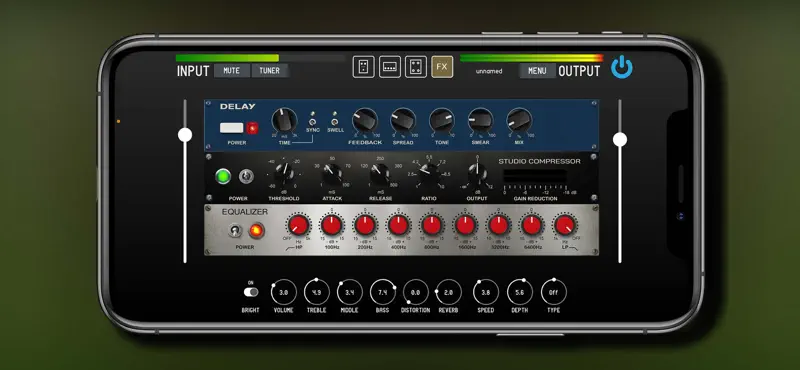The image size is (800, 370).
Task: Mute the input signal
Action: click(x=232, y=71)
